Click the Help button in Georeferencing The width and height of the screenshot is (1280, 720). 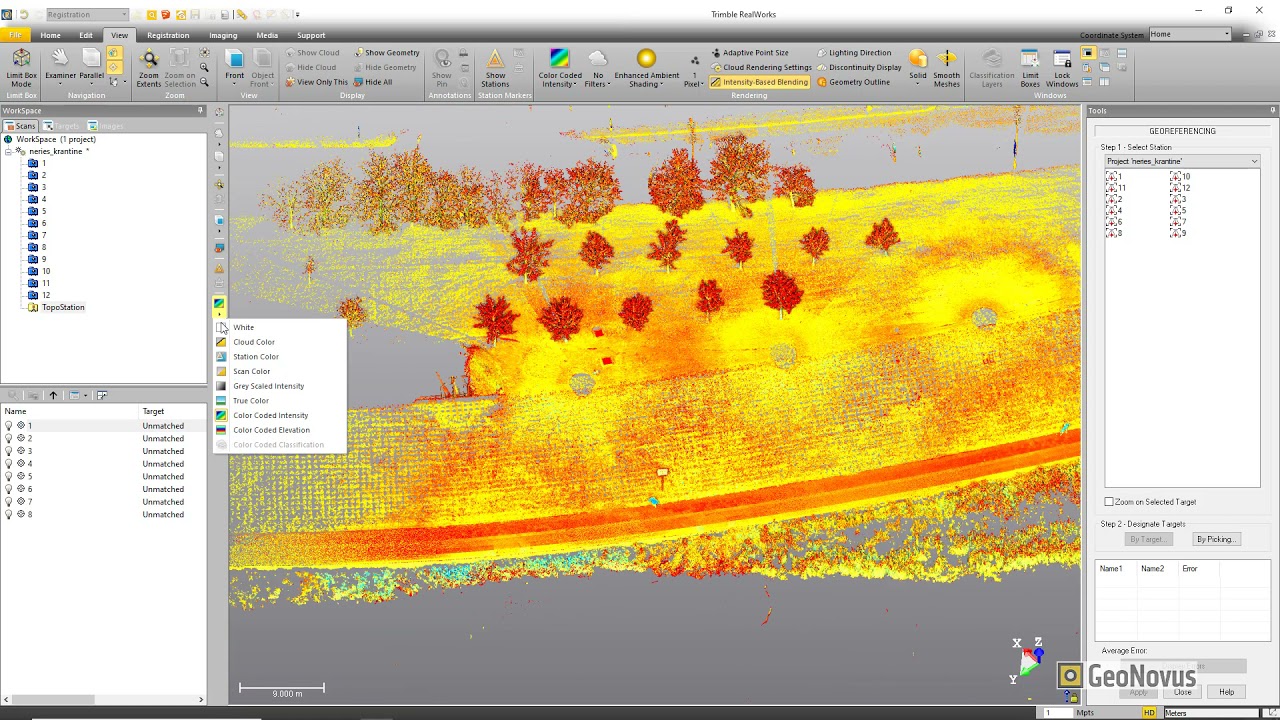point(1226,692)
